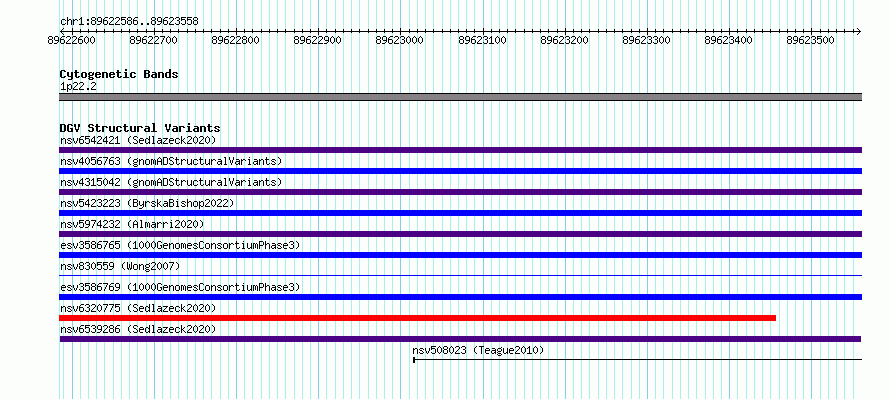Select the red nsv6320775 variant bar
Image resolution: width=890 pixels, height=399 pixels.
[417, 318]
